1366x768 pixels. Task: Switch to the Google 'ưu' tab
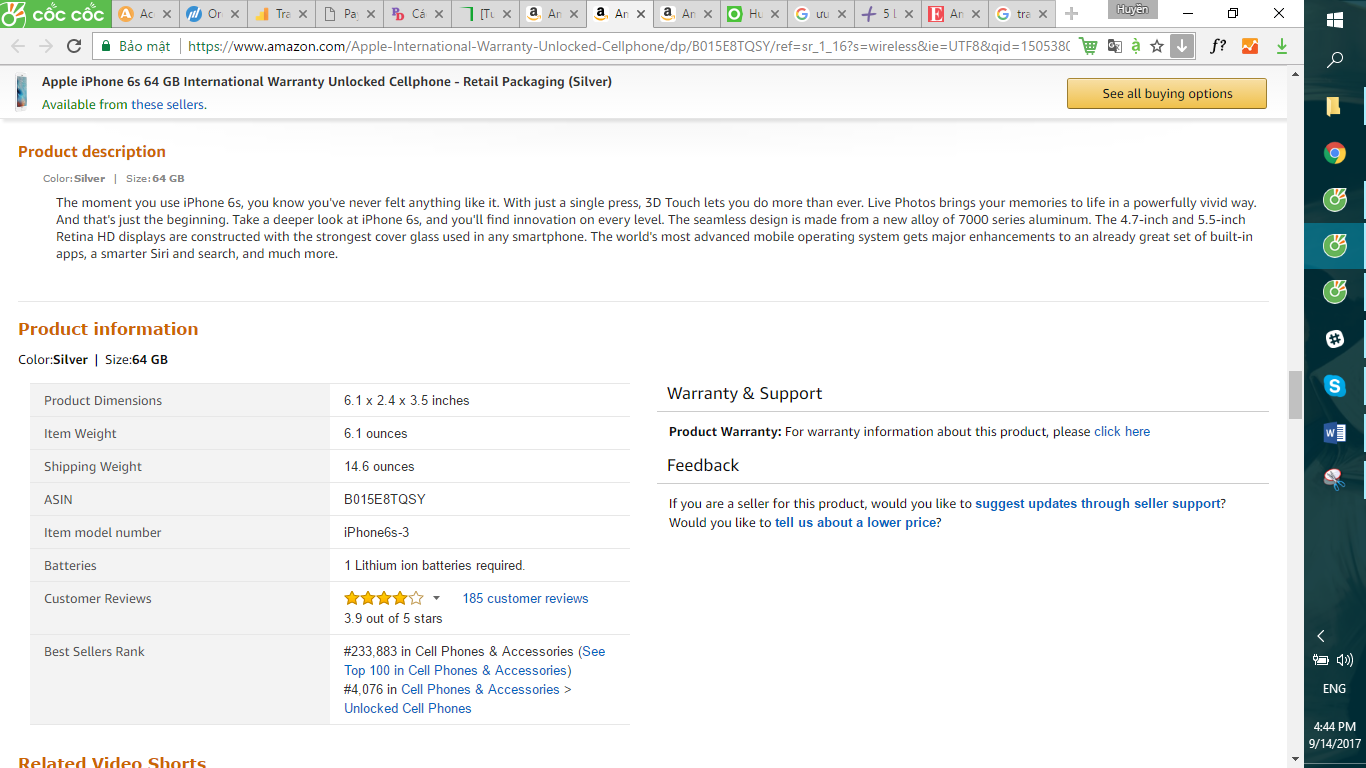point(819,14)
